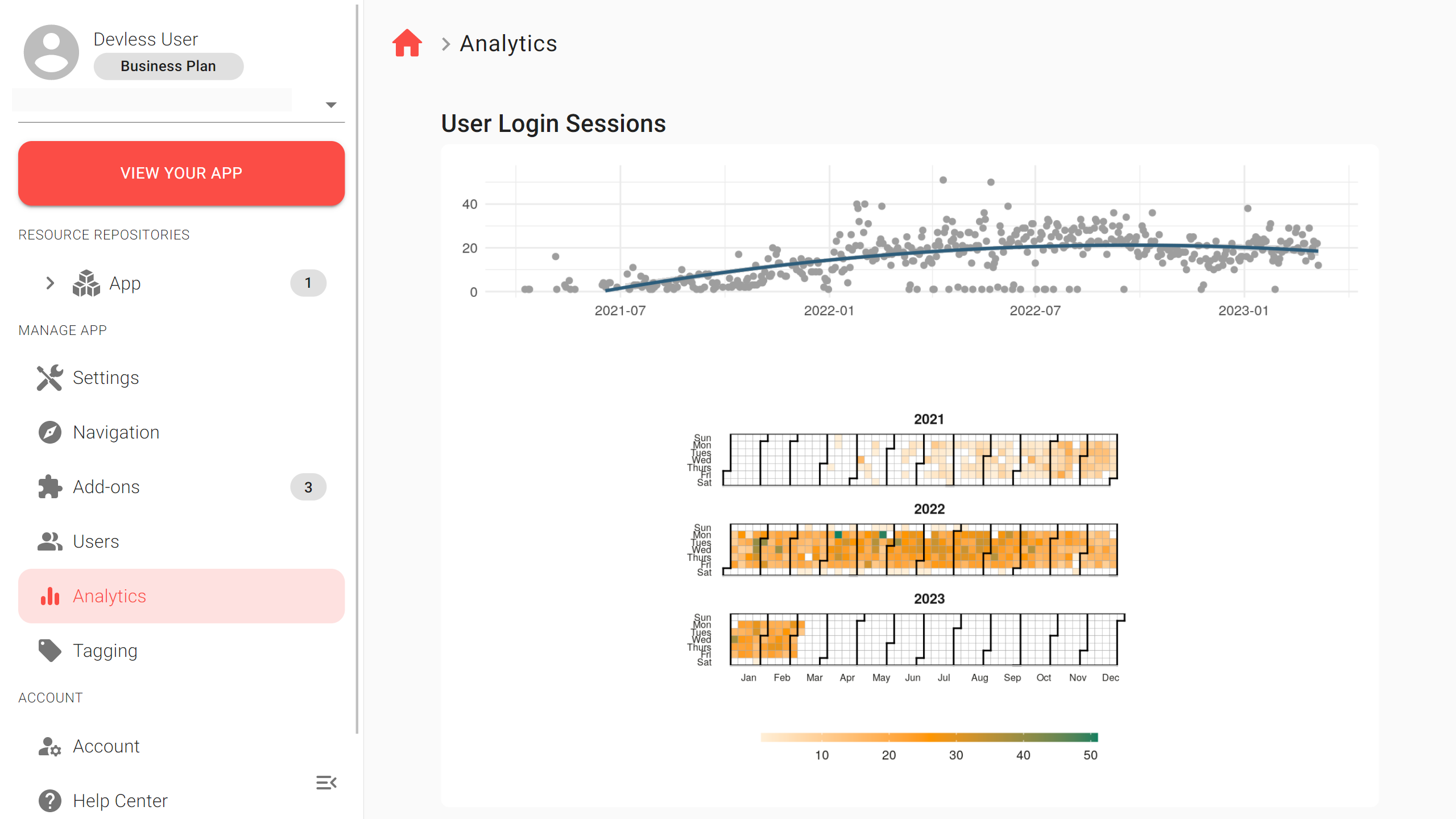Viewport: 1456px width, 819px height.
Task: Click the Account gear-person icon
Action: (50, 746)
